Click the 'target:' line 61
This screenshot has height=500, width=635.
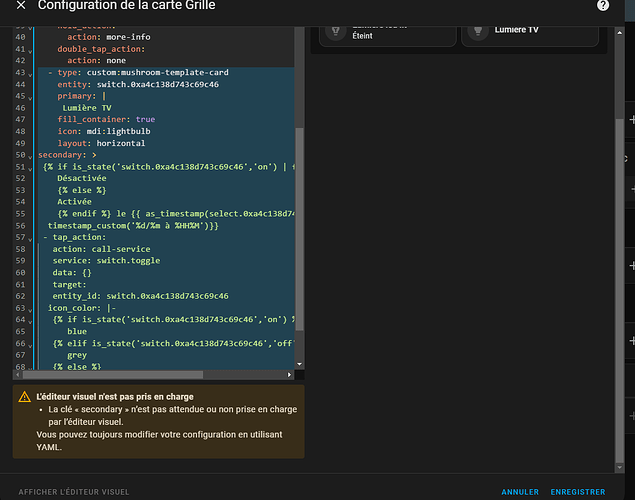tap(69, 285)
